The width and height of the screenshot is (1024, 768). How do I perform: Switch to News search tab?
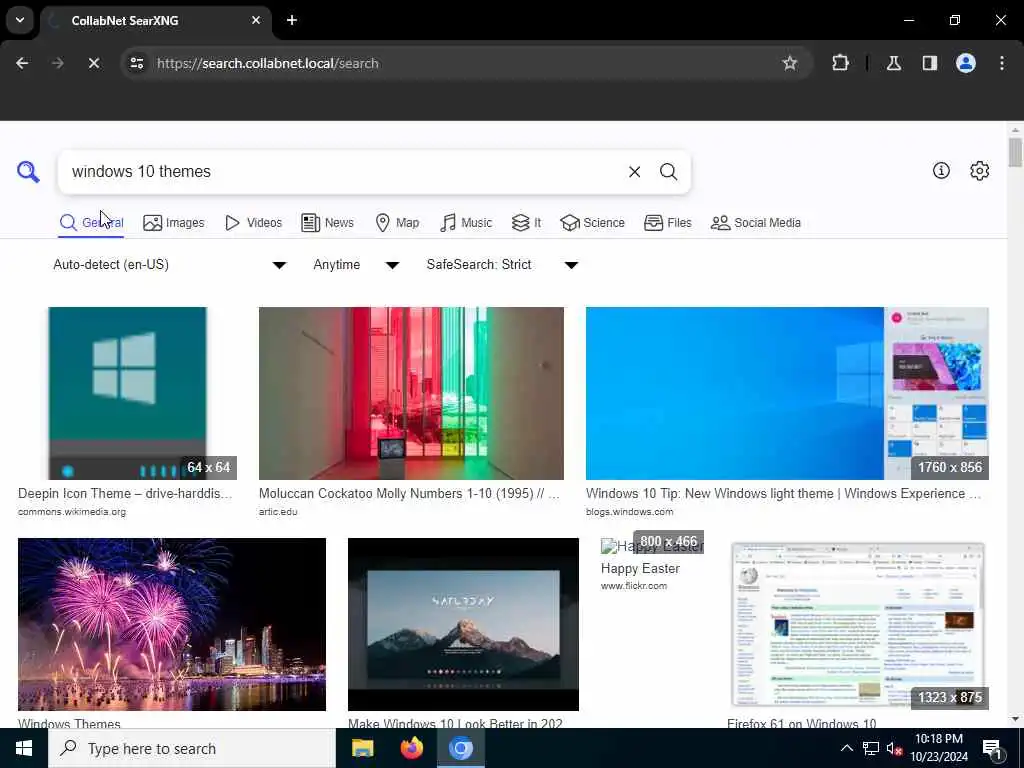(328, 223)
